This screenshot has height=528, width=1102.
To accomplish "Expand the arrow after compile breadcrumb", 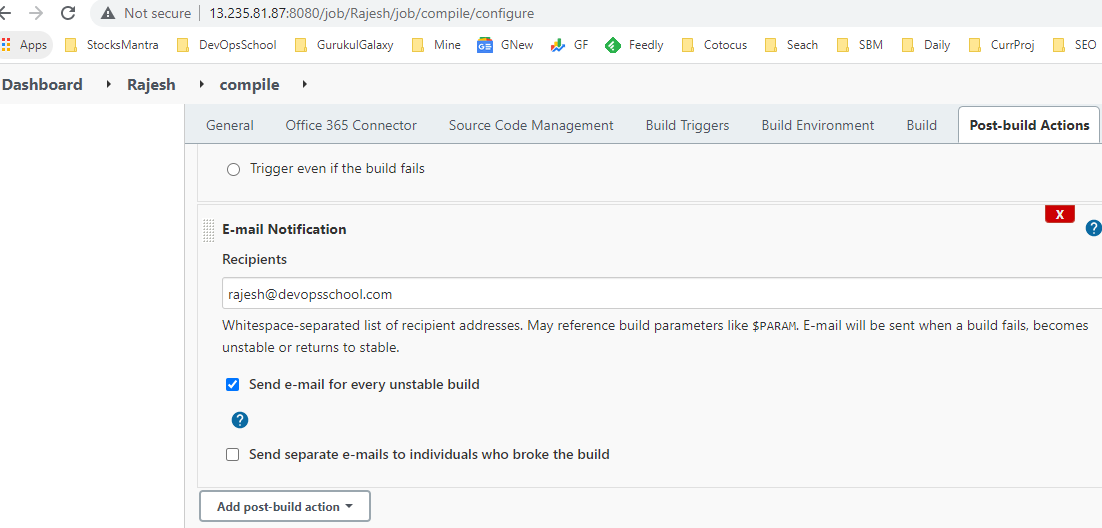I will 304,85.
